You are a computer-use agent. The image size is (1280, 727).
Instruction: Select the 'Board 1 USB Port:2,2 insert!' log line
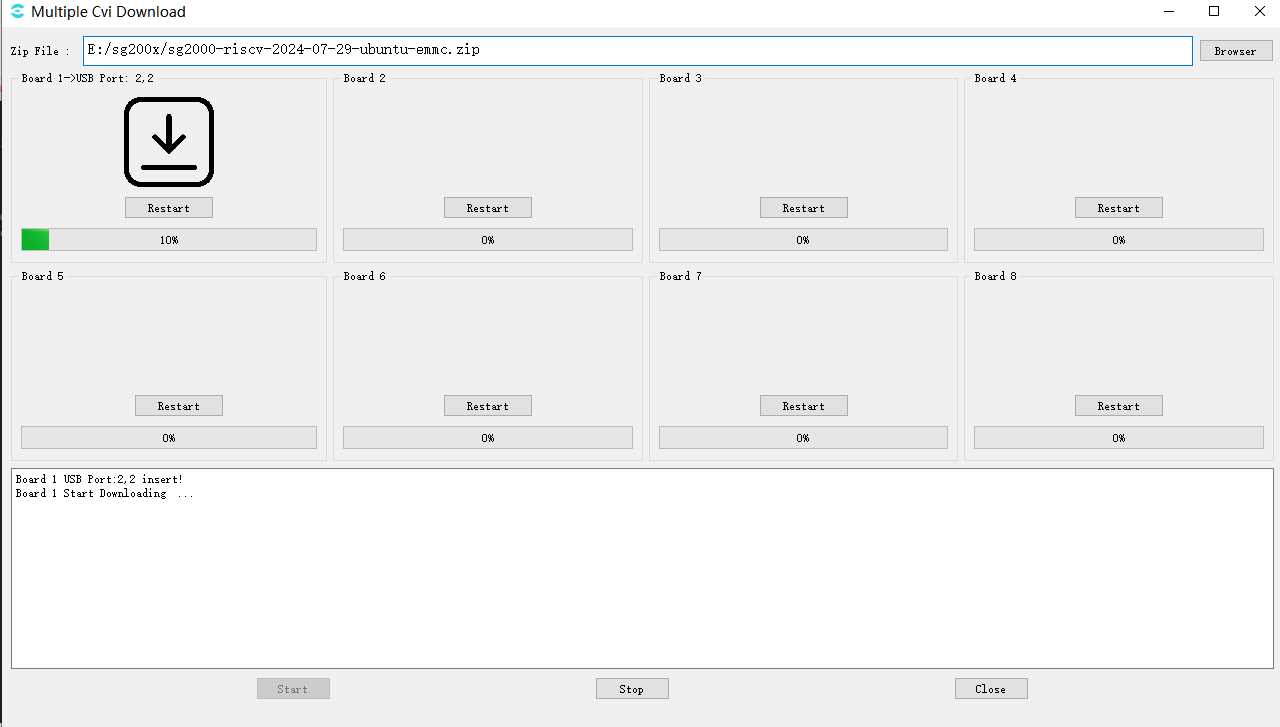coord(100,480)
